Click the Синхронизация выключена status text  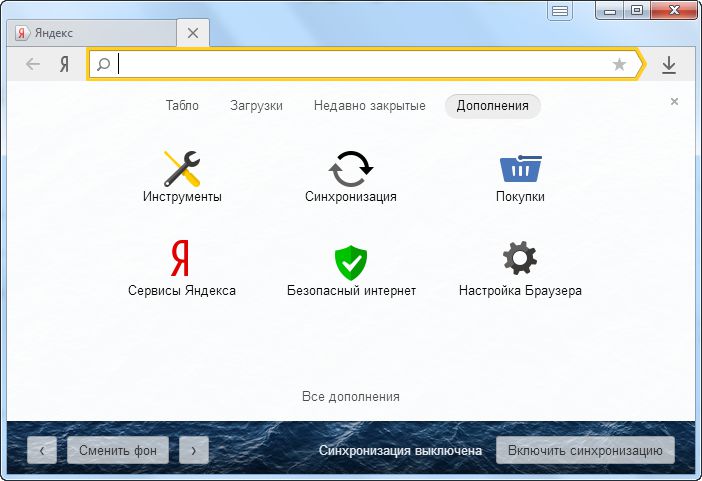point(400,451)
